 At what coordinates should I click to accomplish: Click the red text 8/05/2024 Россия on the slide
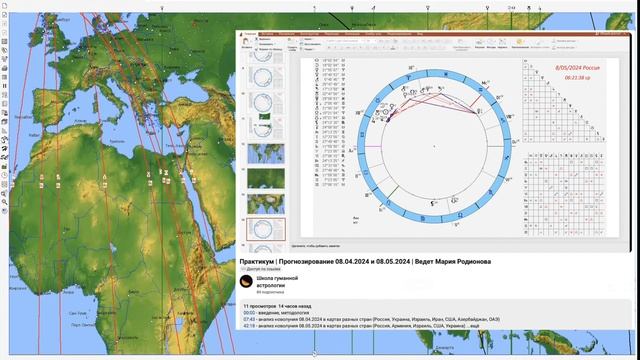coord(578,68)
